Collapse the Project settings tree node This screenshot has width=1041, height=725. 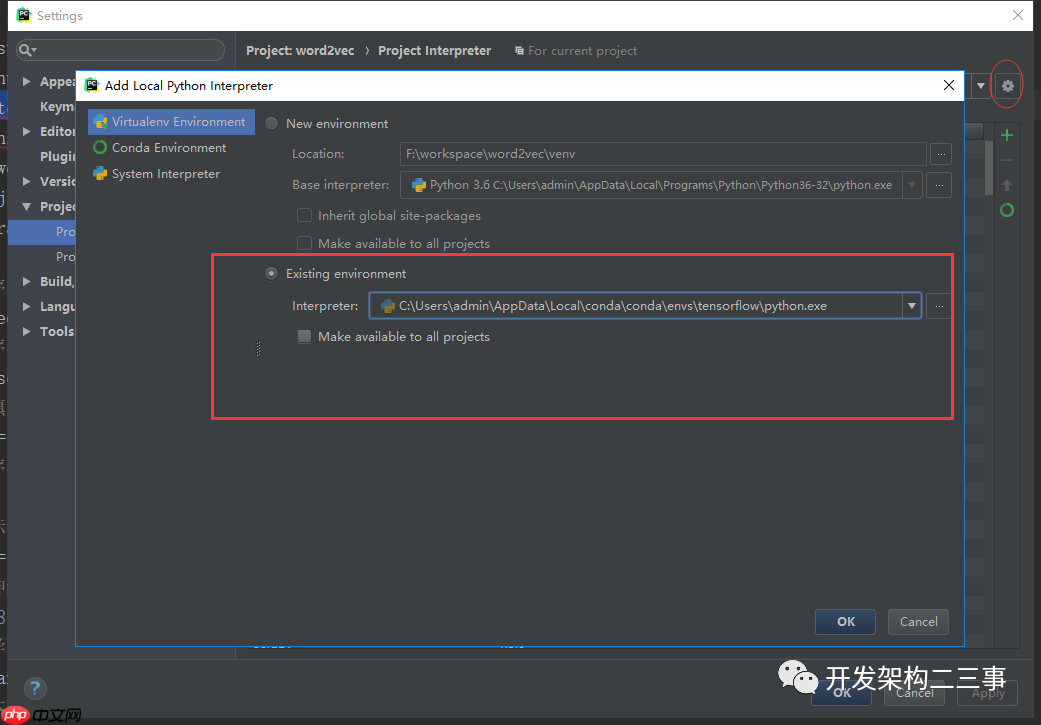[27, 206]
